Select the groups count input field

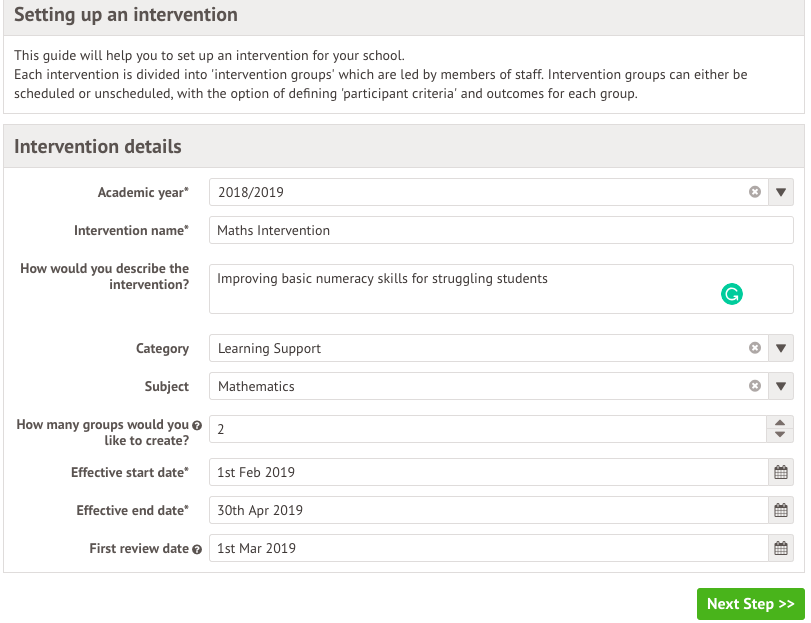click(x=488, y=429)
